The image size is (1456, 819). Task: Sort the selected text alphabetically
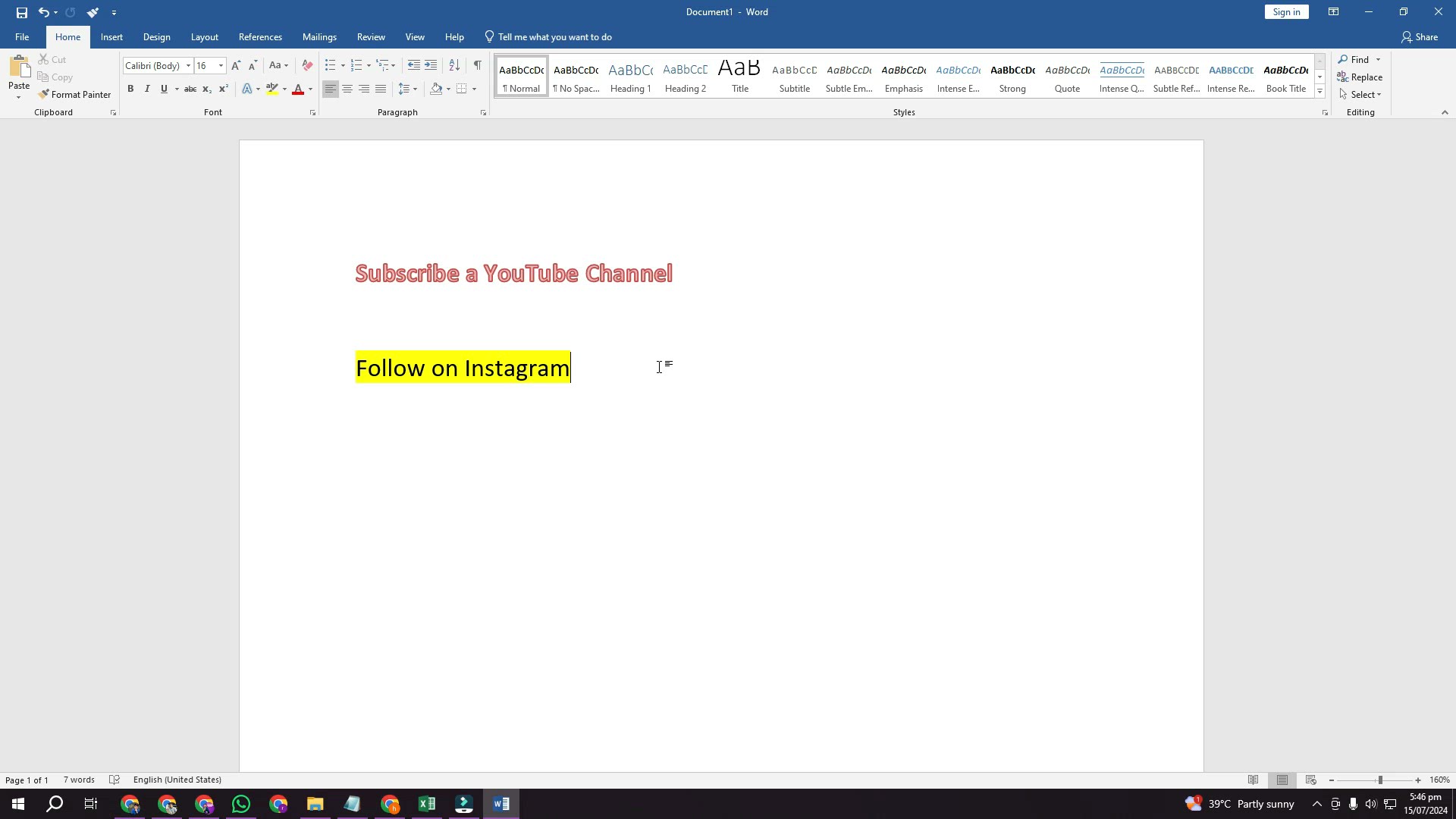click(454, 66)
